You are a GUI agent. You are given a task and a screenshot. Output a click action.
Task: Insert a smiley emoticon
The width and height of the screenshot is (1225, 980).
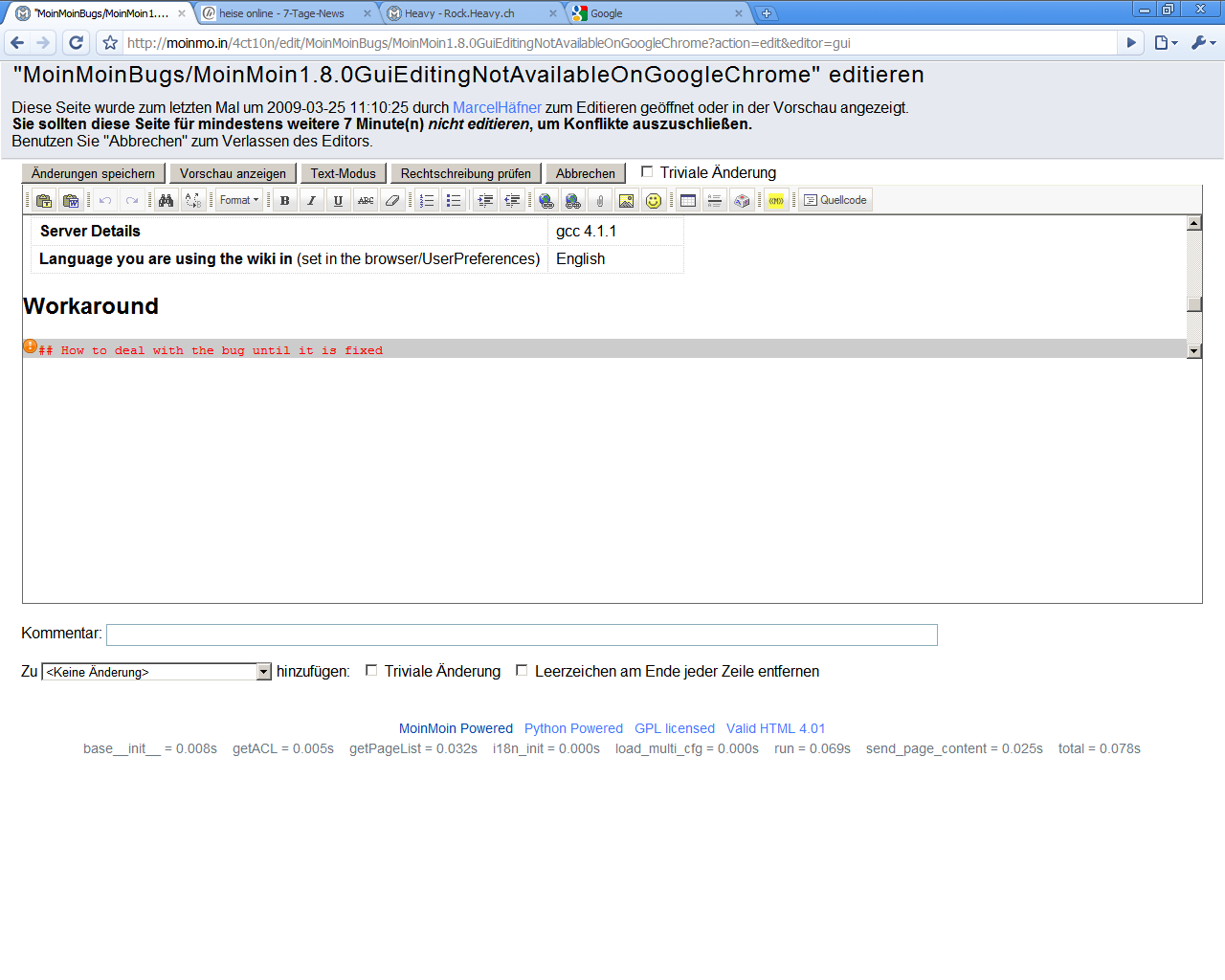coord(654,200)
